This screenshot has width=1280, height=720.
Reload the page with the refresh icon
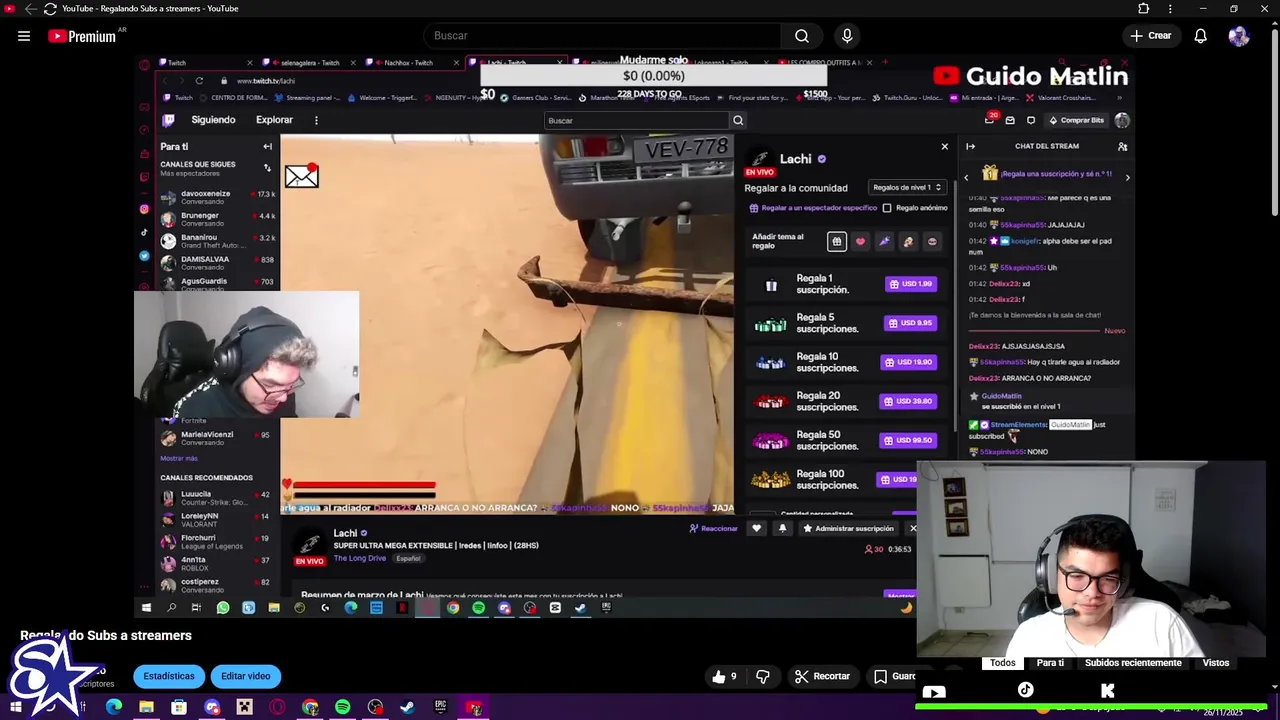coord(50,9)
